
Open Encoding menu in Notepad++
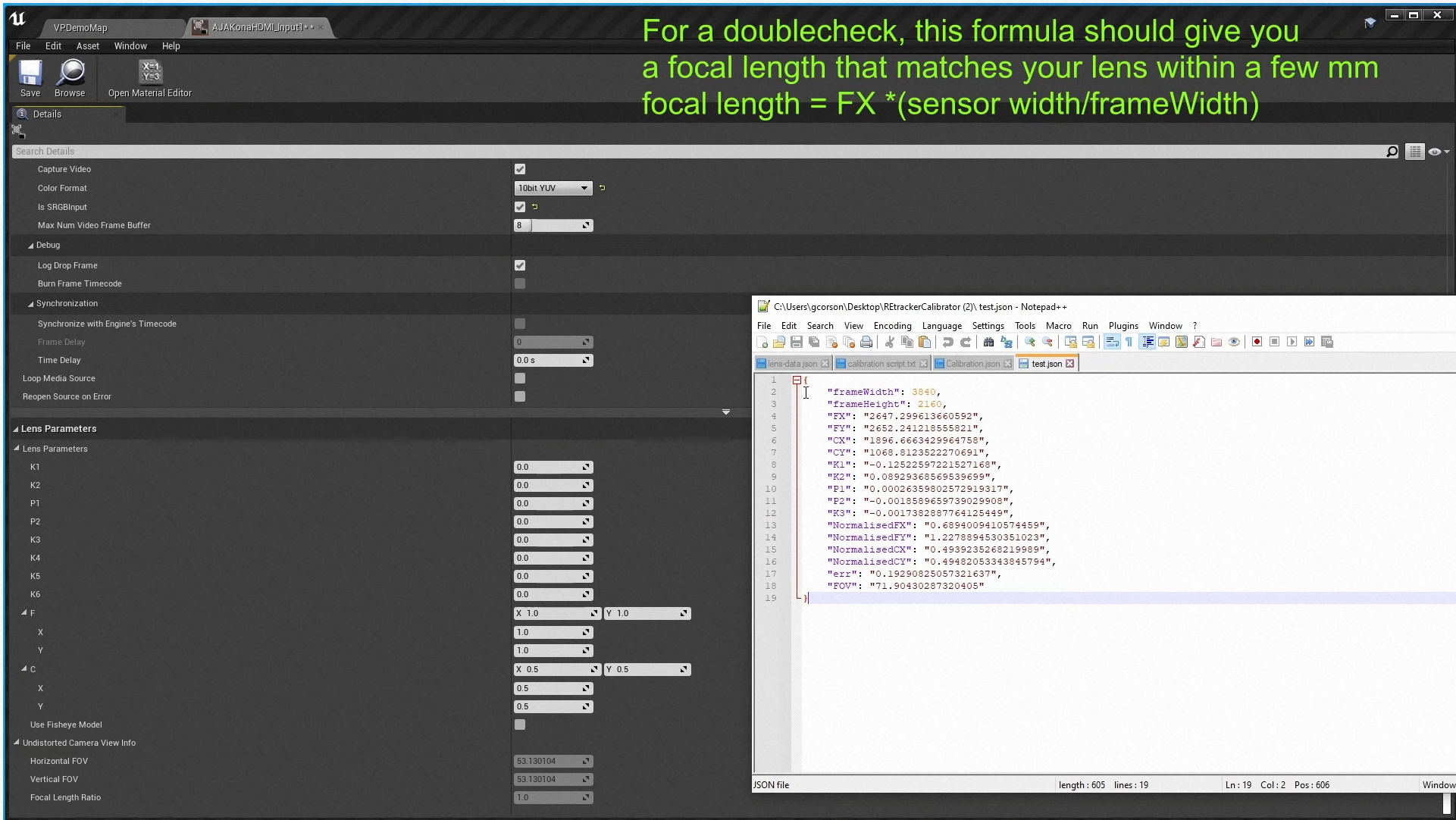(x=892, y=326)
